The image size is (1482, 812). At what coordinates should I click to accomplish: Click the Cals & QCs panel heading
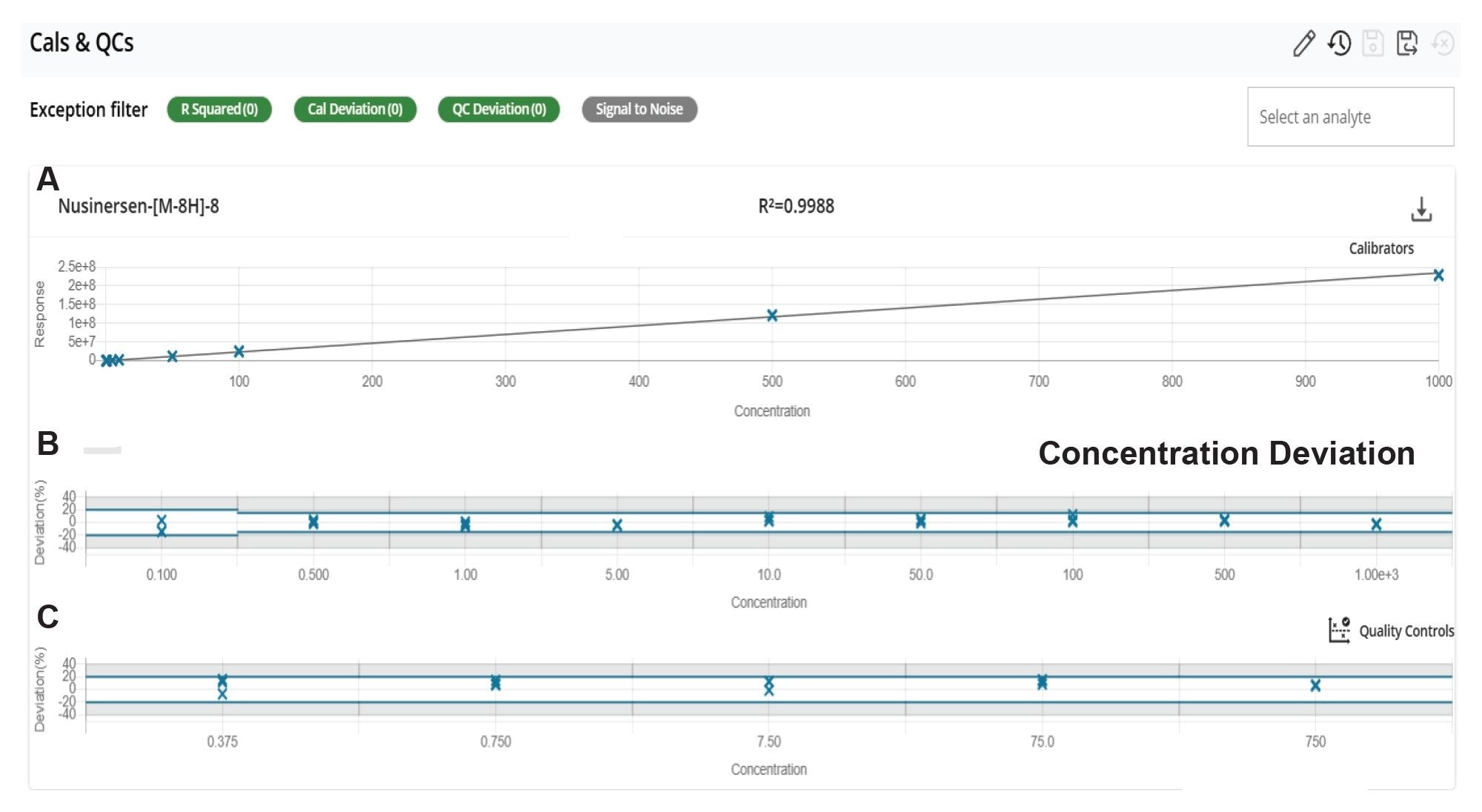click(x=82, y=43)
